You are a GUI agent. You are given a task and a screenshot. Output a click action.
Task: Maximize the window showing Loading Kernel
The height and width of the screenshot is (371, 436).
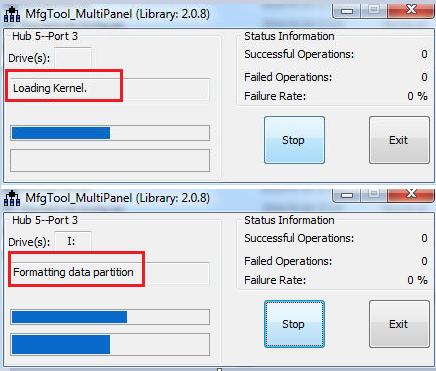pyautogui.click(x=374, y=11)
